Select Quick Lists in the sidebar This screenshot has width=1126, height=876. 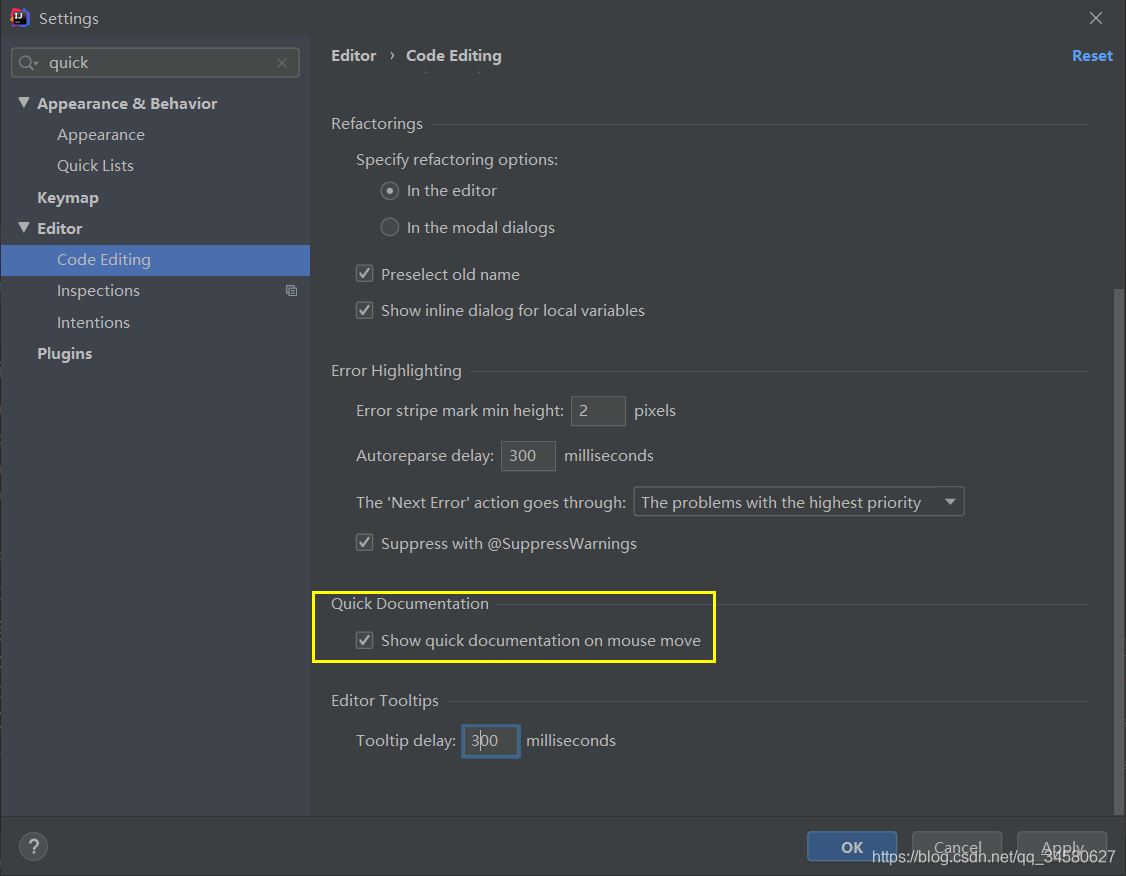[95, 166]
